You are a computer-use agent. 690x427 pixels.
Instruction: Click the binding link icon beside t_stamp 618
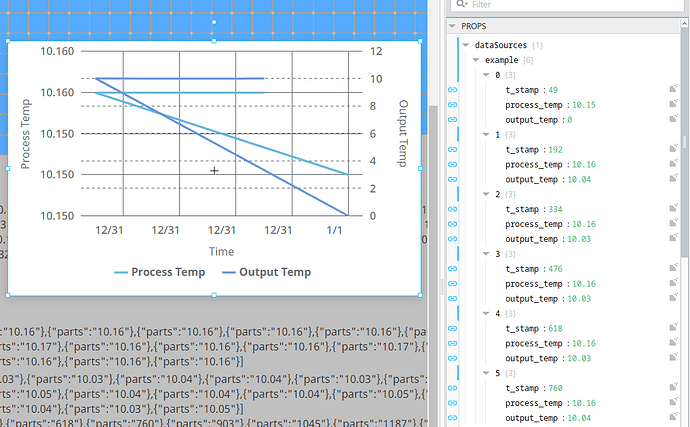click(452, 328)
